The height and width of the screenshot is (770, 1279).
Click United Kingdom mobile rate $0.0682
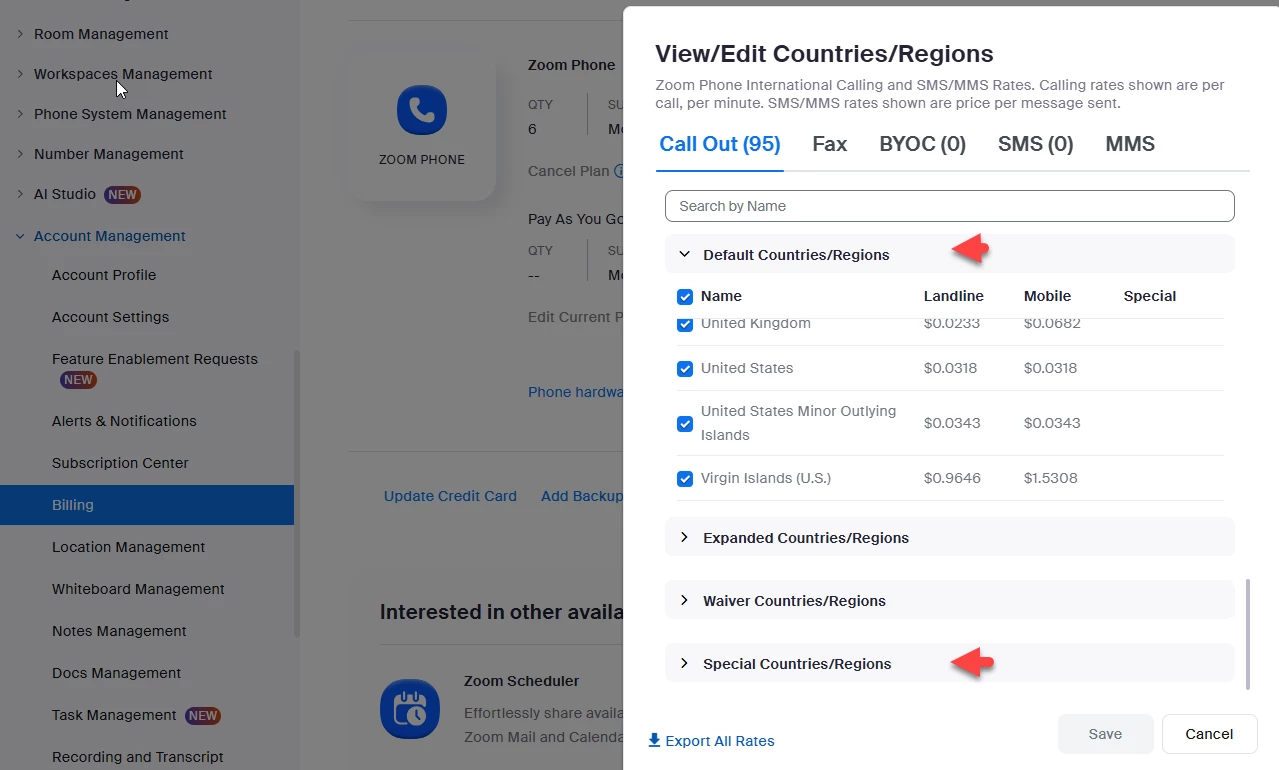(x=1051, y=323)
